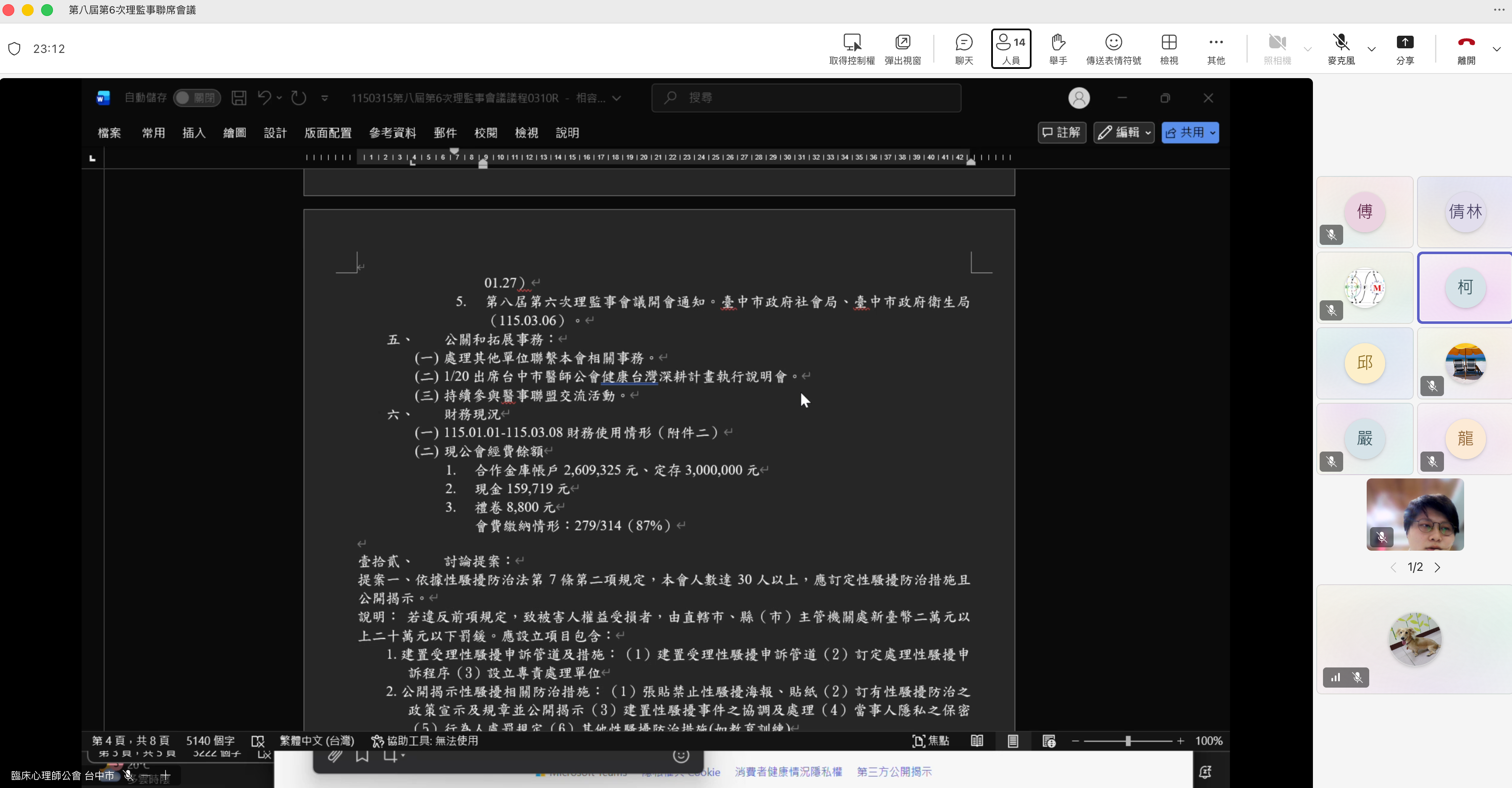Open the 版面配置 ribbon tab
Viewport: 1512px width, 788px height.
pyautogui.click(x=328, y=133)
